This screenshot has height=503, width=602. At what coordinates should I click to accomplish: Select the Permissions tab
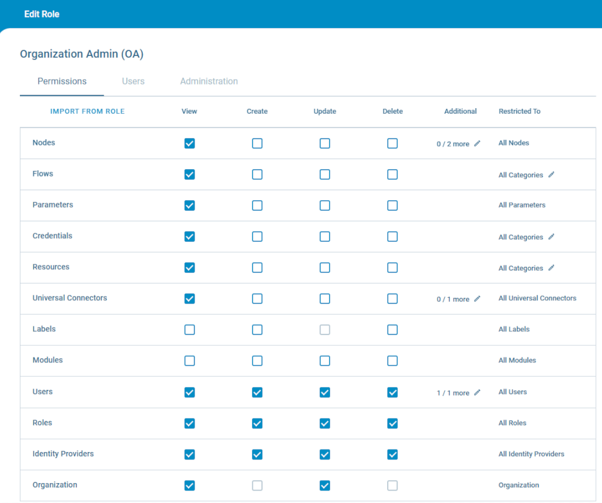pos(62,82)
